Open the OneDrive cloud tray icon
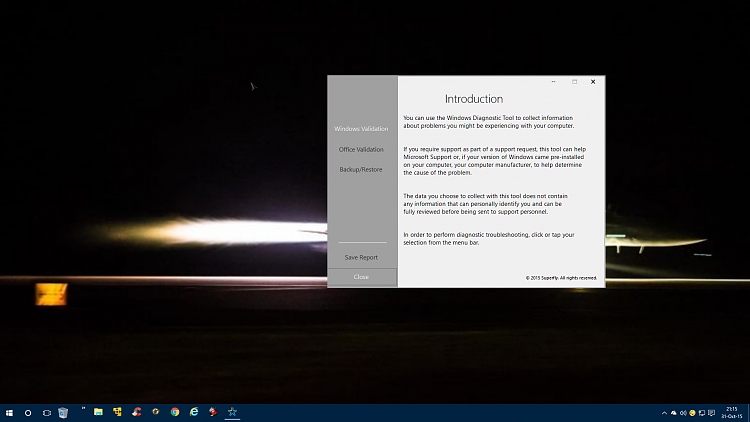Viewport: 750px width, 422px height. tap(673, 413)
